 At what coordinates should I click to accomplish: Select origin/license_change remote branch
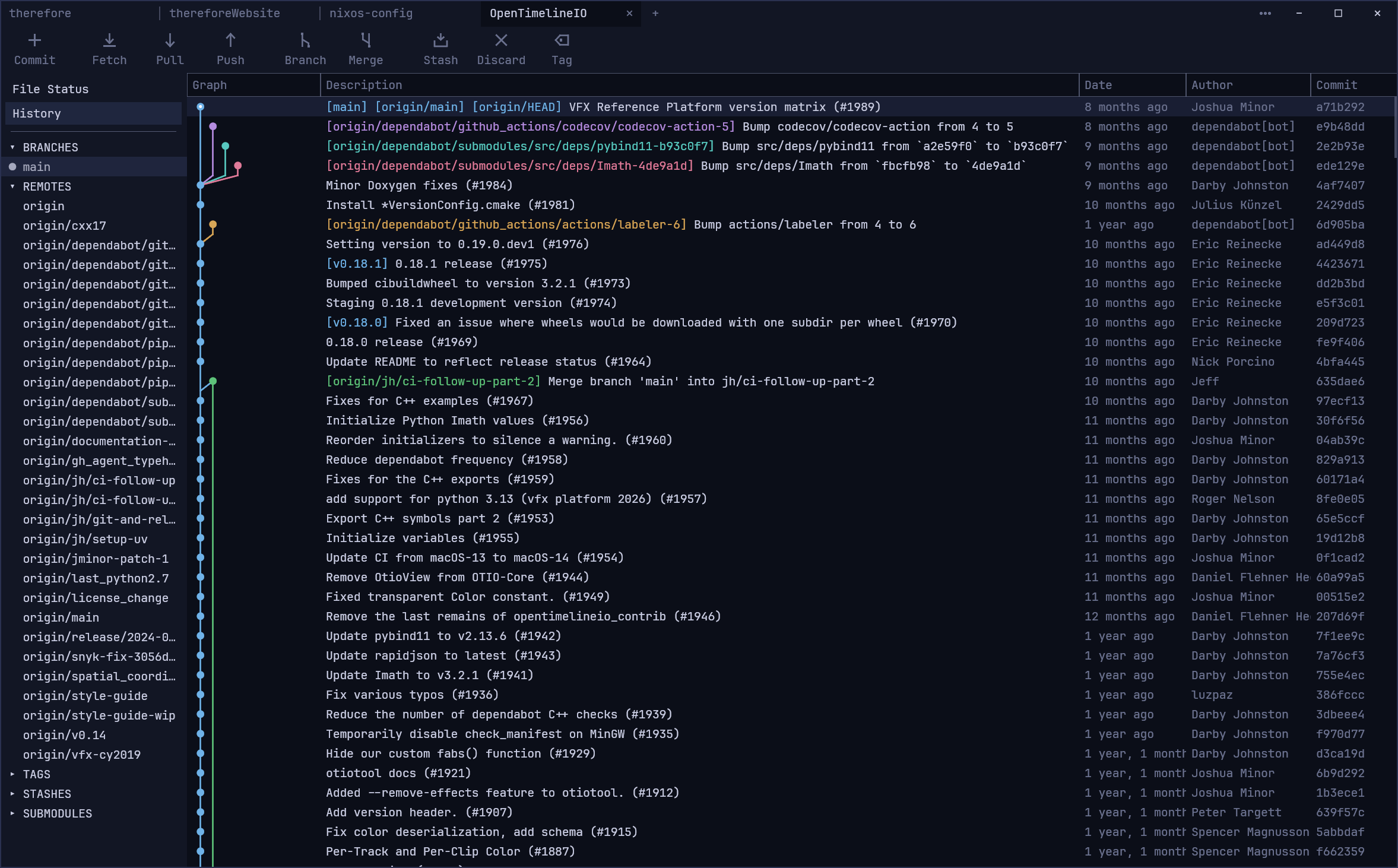93,598
